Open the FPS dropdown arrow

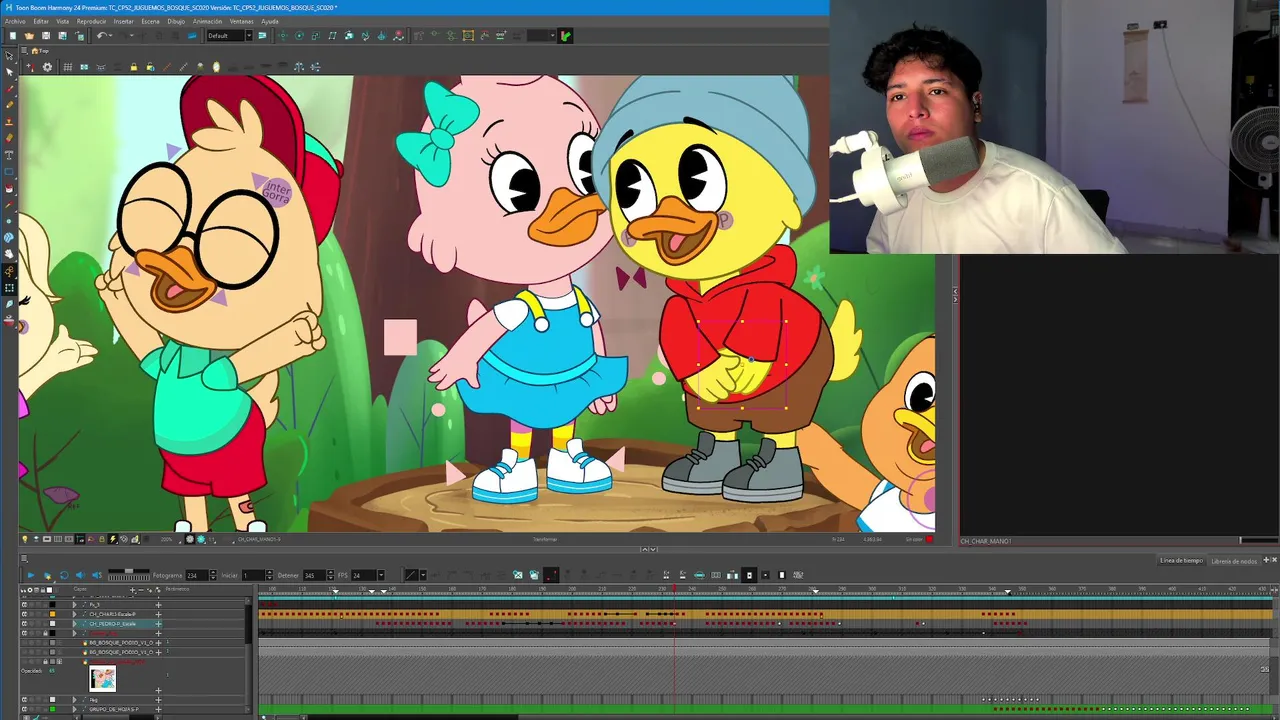(x=381, y=575)
